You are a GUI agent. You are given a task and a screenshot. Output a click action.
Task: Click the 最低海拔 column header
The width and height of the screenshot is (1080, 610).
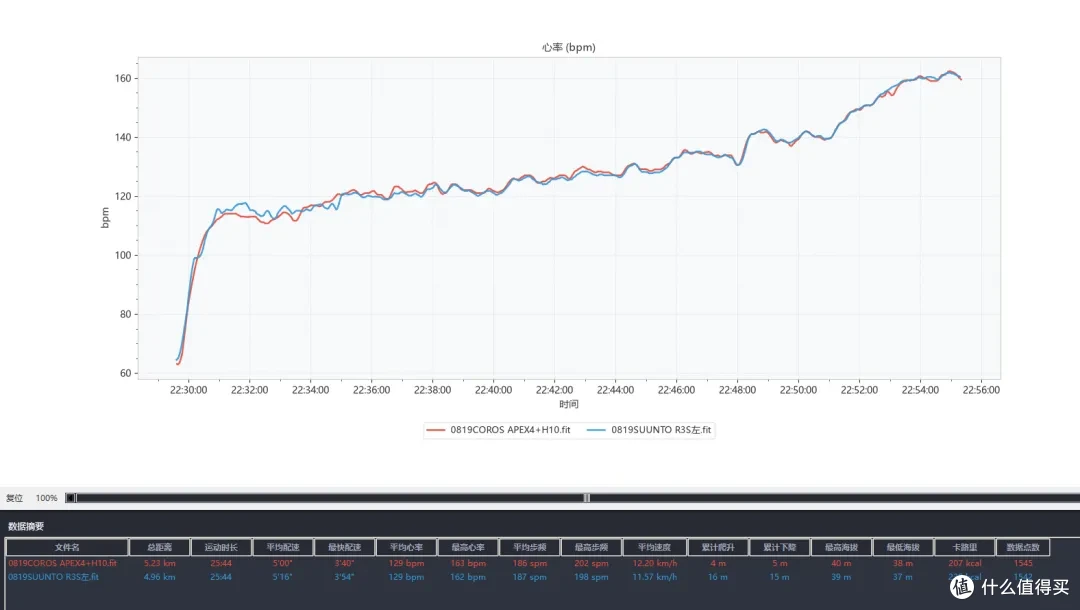pos(903,547)
